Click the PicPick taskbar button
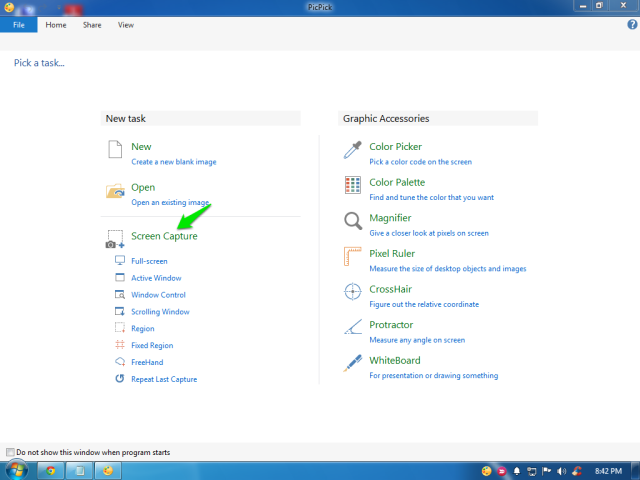The image size is (640, 480). (x=108, y=471)
